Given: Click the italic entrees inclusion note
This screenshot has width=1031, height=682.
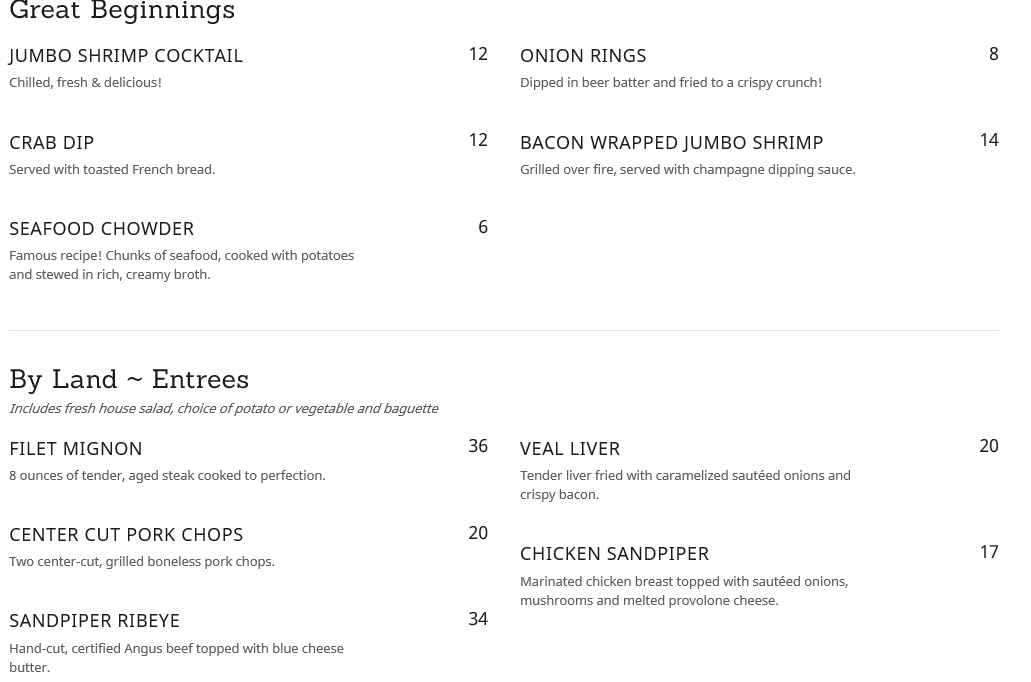Looking at the screenshot, I should (223, 409).
